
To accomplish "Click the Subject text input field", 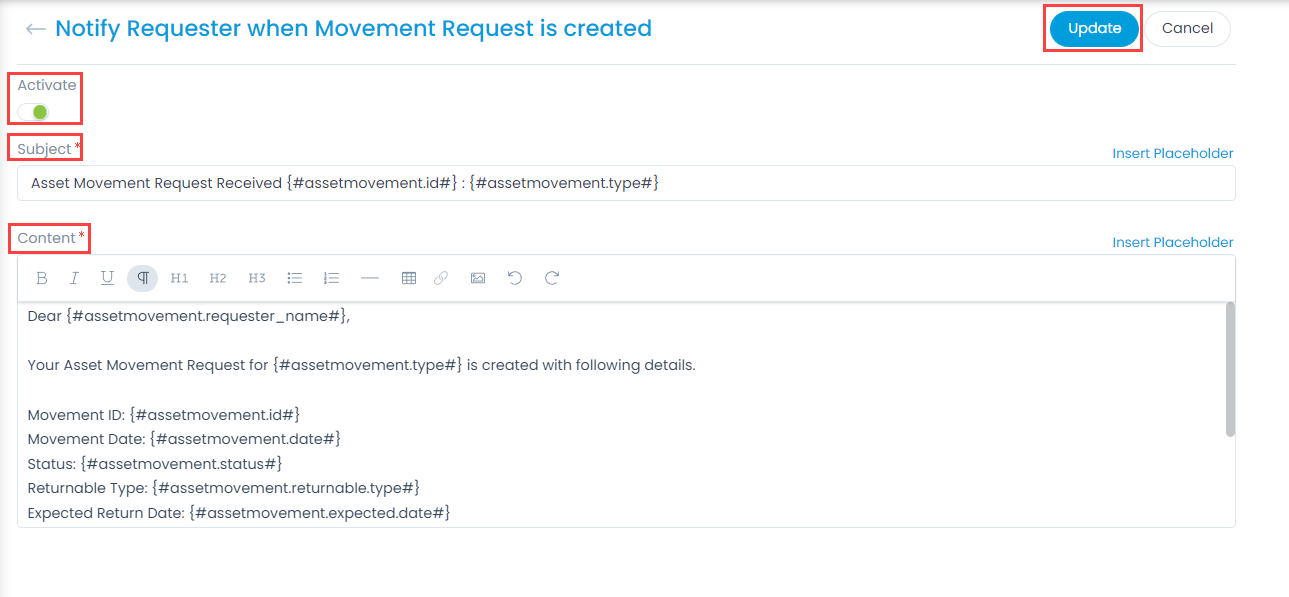I will point(626,184).
